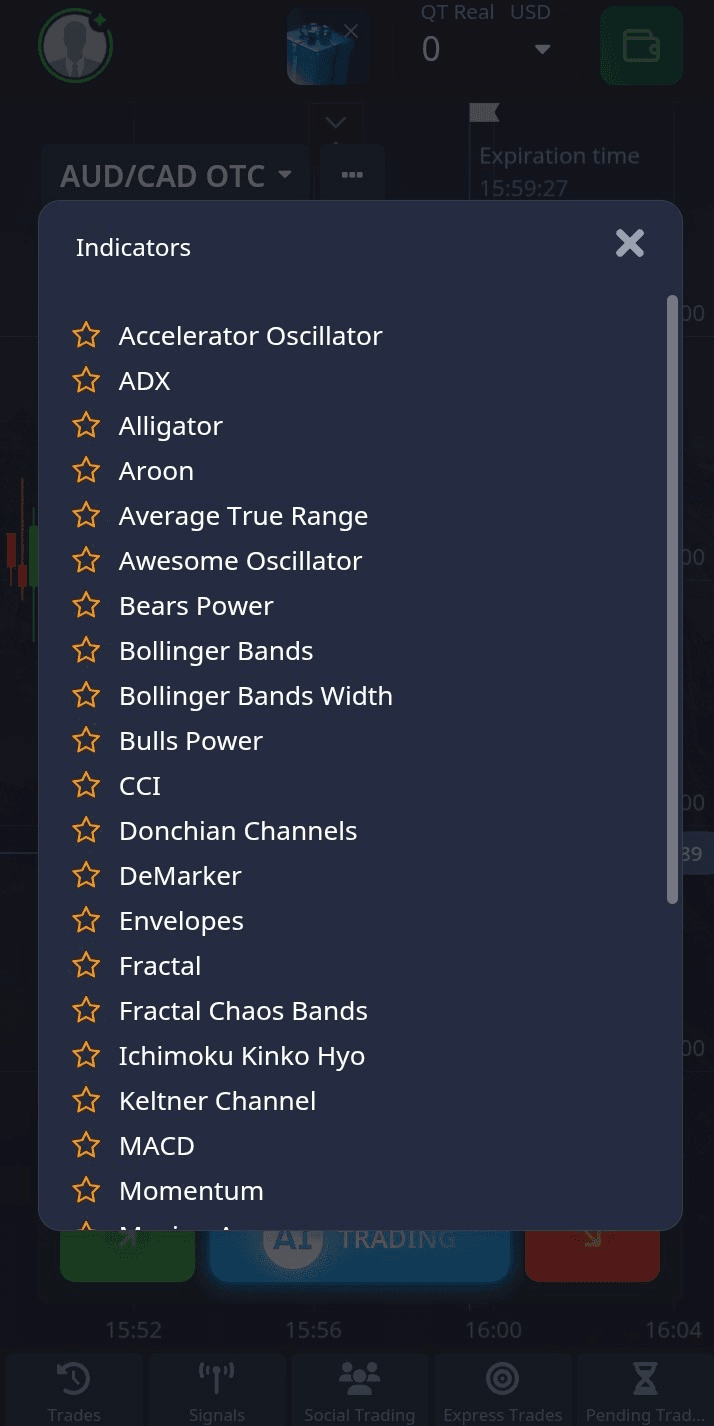Add the Donchian Channels indicator
The width and height of the screenshot is (714, 1426).
238,831
